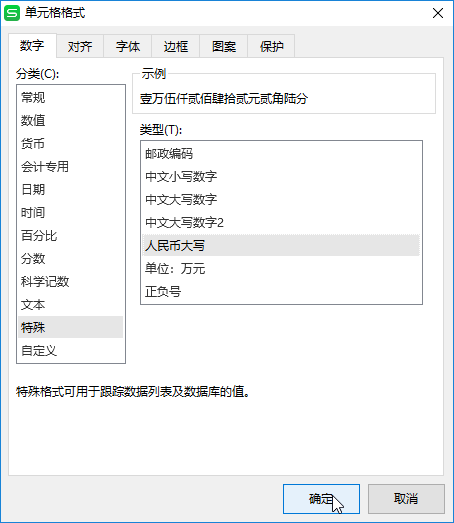Screen dimensions: 454x523
Task: Click the WPS spreadsheet logo icon
Action: [x=12, y=13]
